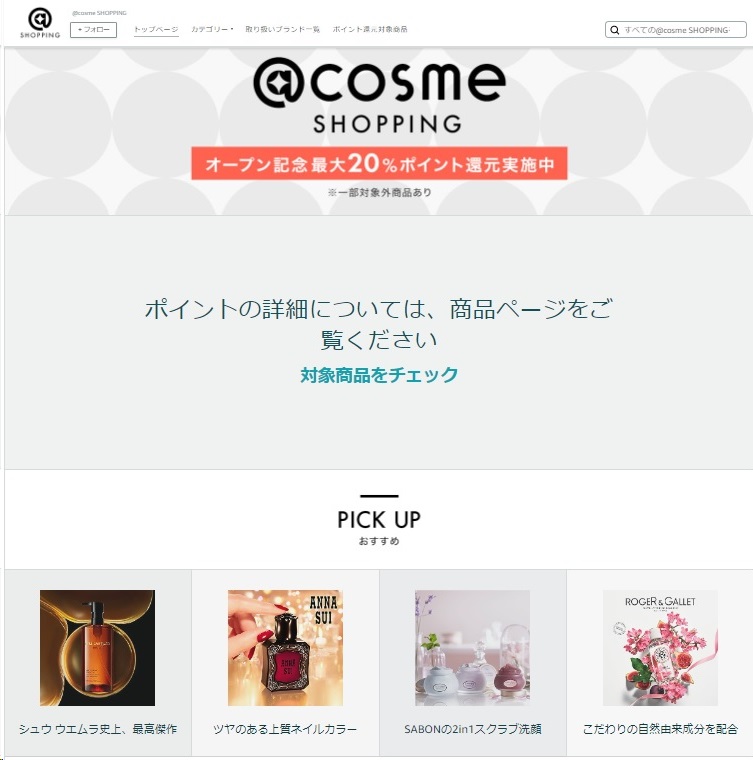Click the オープン記念 20%ポイント還元 red banner
The image size is (753, 760).
pyautogui.click(x=379, y=164)
